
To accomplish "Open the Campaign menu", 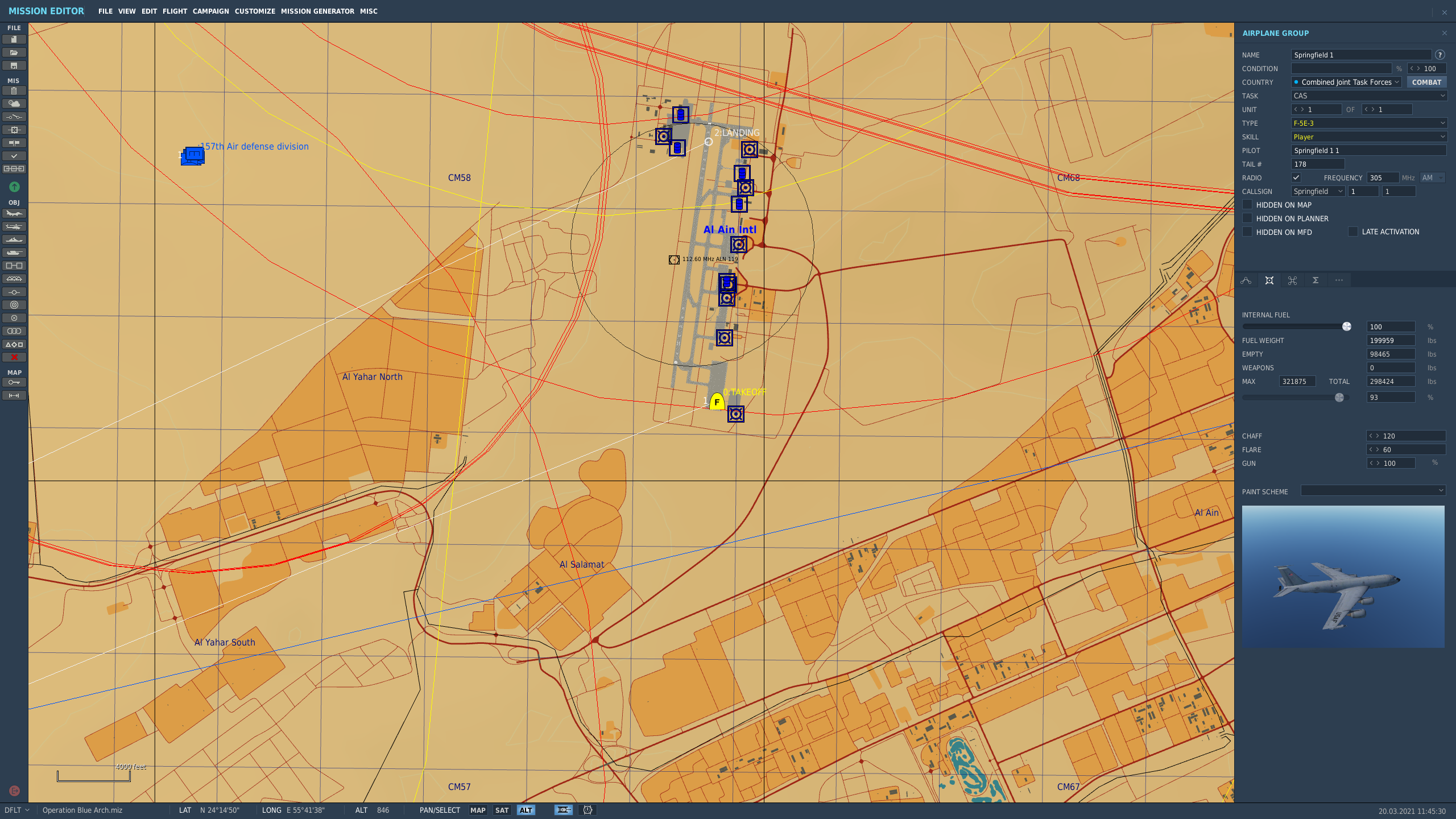I will click(x=210, y=11).
